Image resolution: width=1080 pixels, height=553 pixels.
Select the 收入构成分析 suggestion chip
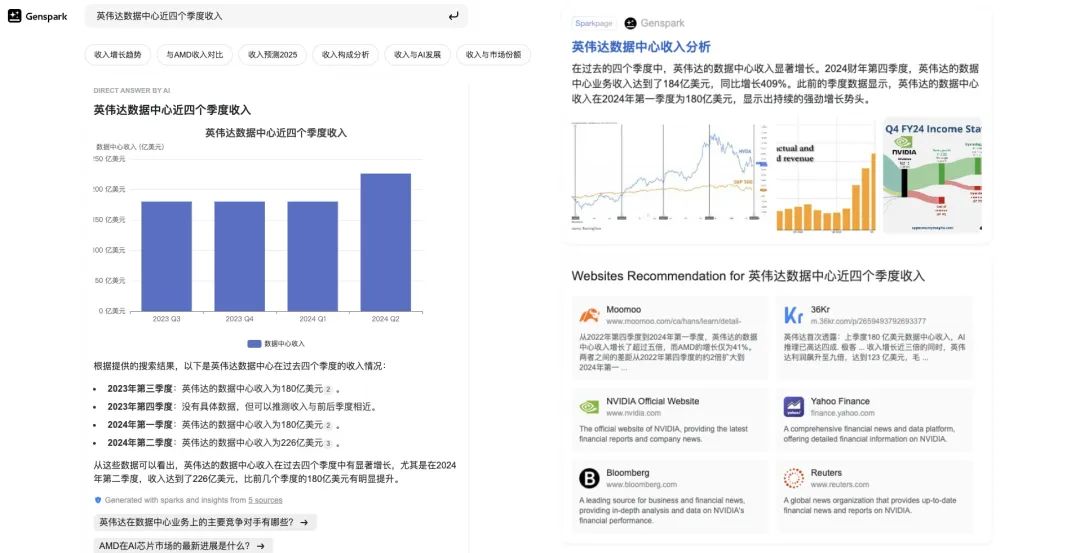coord(346,54)
